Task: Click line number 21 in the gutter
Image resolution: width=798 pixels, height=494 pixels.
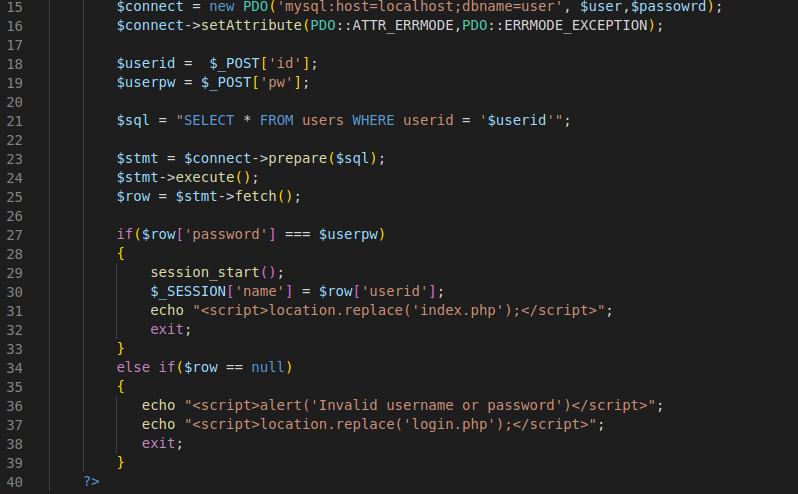Action: 14,121
